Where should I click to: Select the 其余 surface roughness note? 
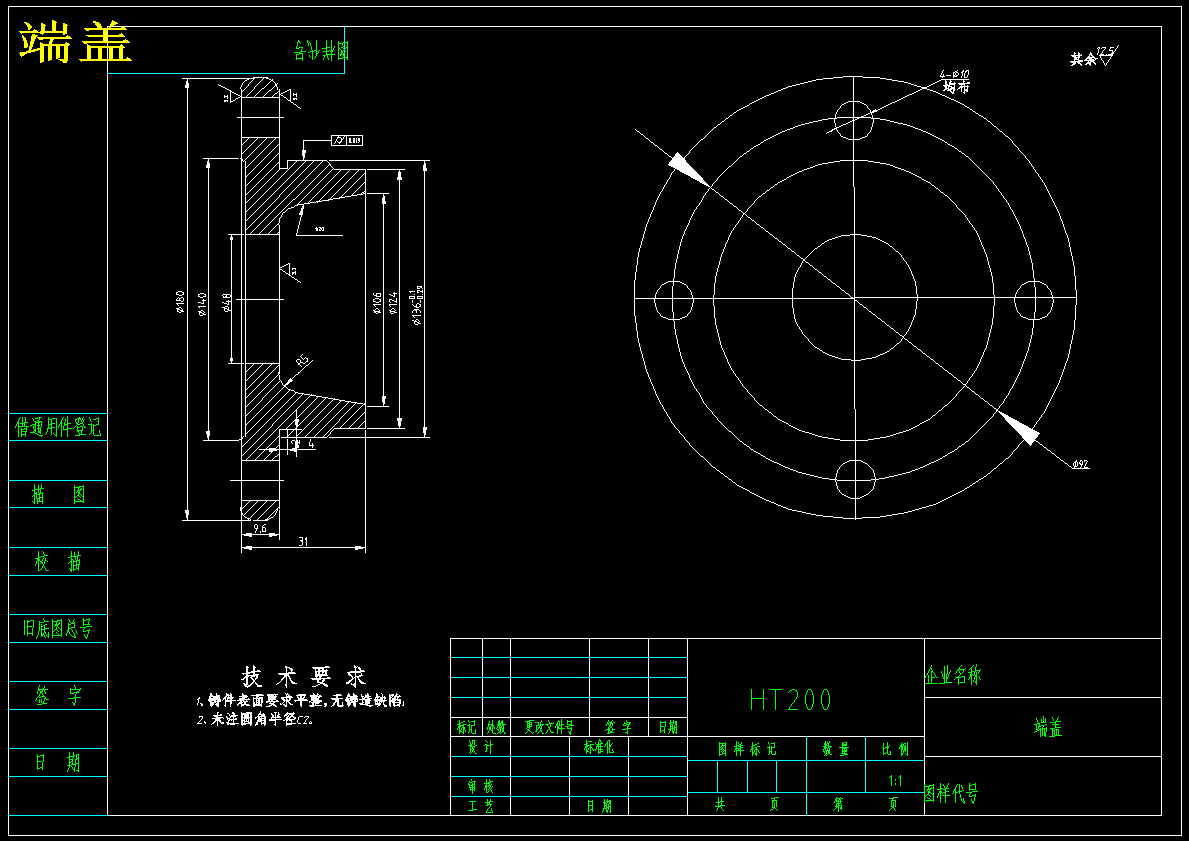pyautogui.click(x=1093, y=57)
